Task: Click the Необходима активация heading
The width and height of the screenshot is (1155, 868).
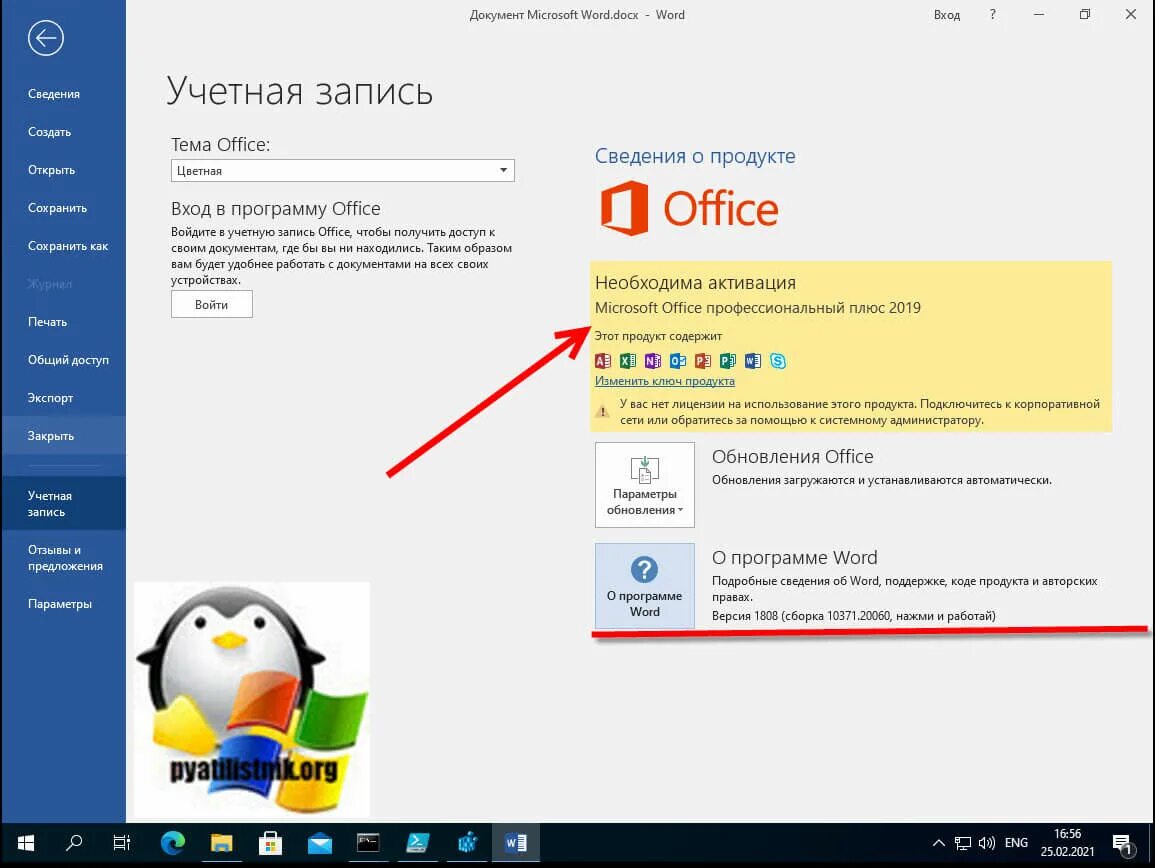Action: click(x=695, y=282)
